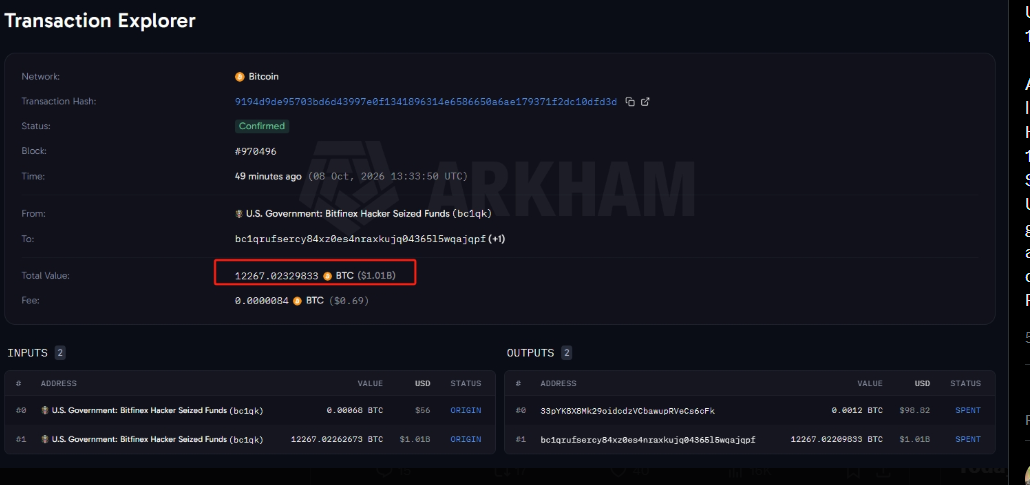Open the transaction hash external link icon
Screen dimensions: 1030x485
coord(645,102)
